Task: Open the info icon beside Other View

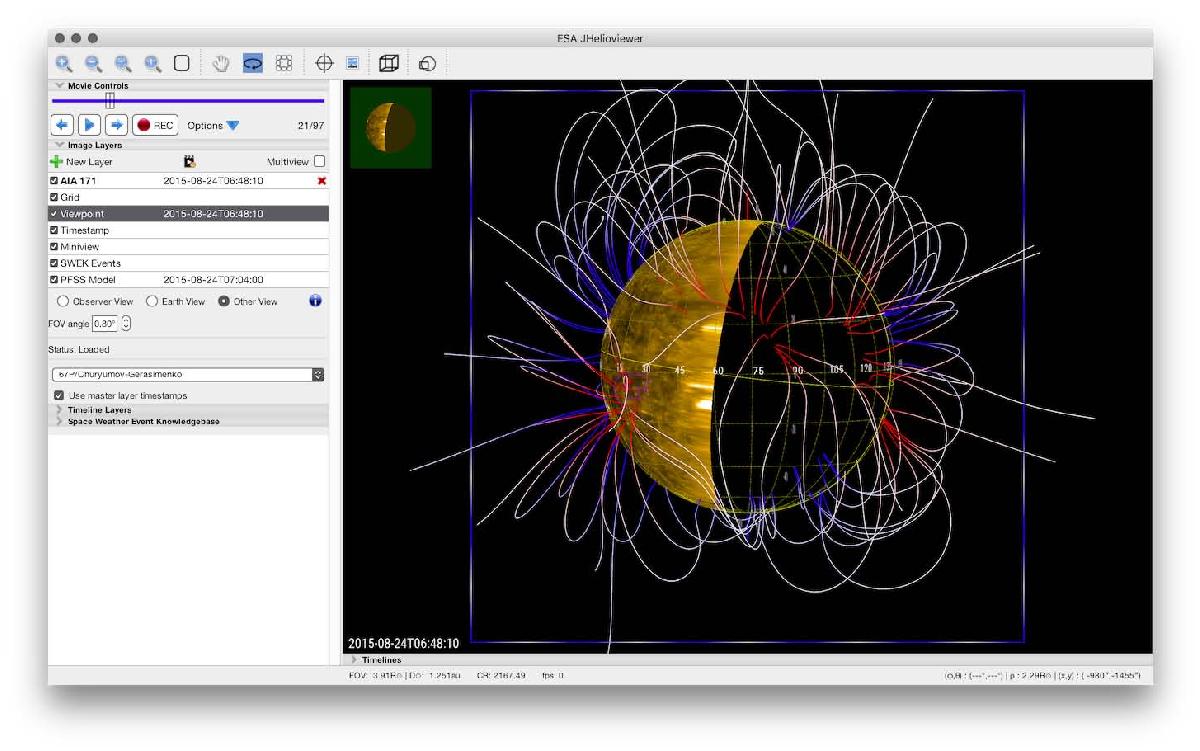Action: click(x=316, y=301)
